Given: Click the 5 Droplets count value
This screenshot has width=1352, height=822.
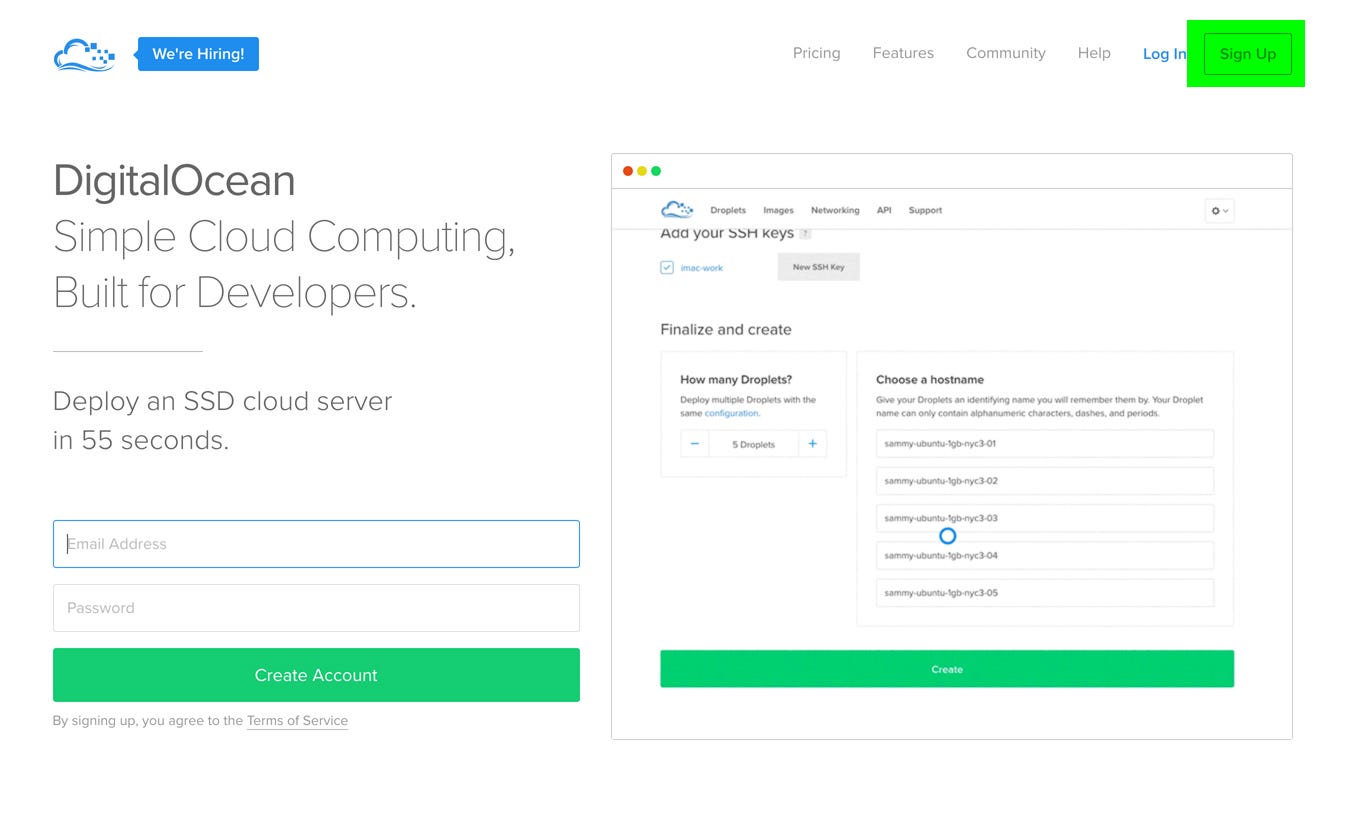Looking at the screenshot, I should (x=753, y=444).
